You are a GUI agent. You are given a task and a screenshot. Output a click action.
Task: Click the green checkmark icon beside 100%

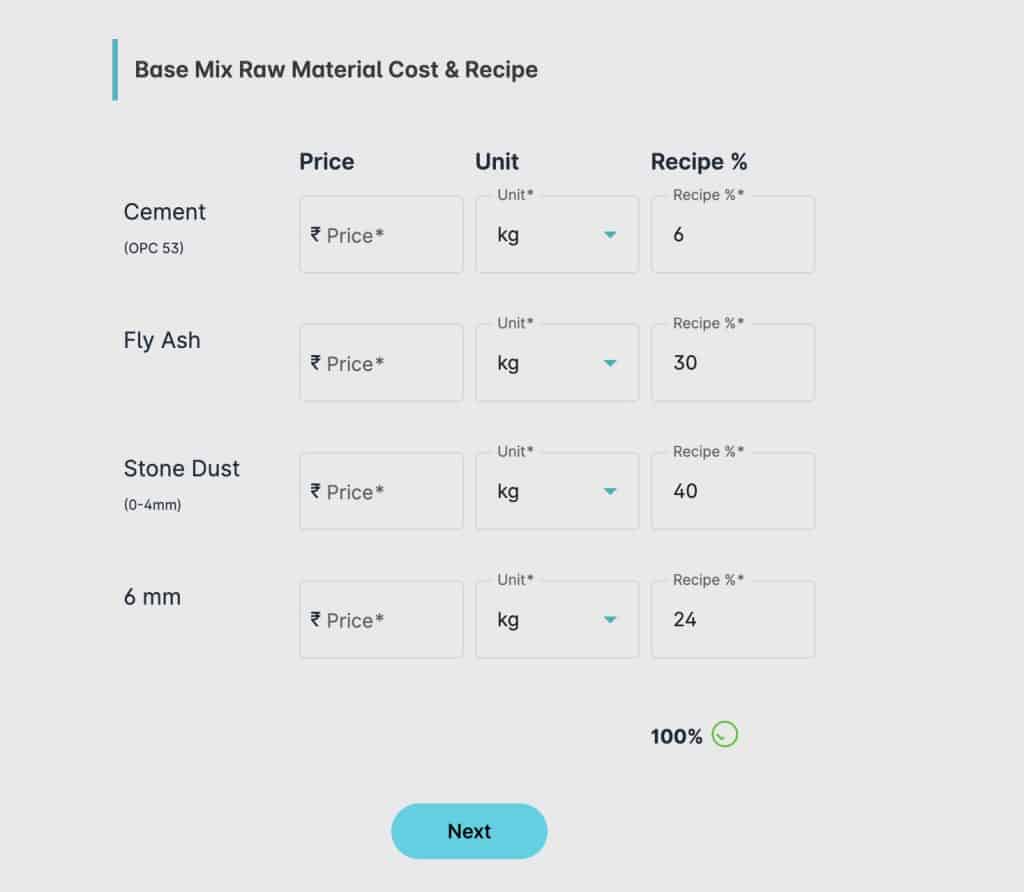click(x=724, y=734)
